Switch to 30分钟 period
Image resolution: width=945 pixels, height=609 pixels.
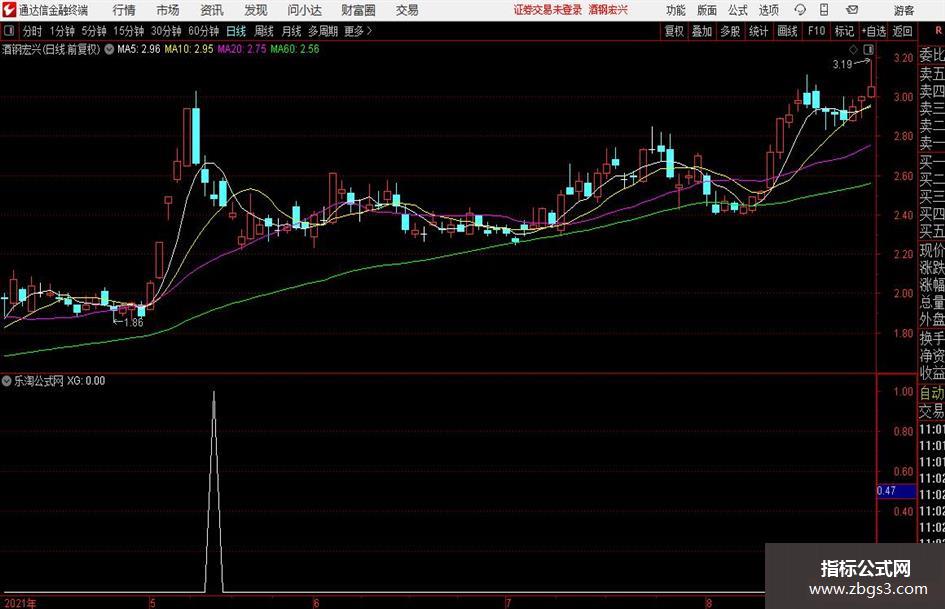click(x=166, y=31)
